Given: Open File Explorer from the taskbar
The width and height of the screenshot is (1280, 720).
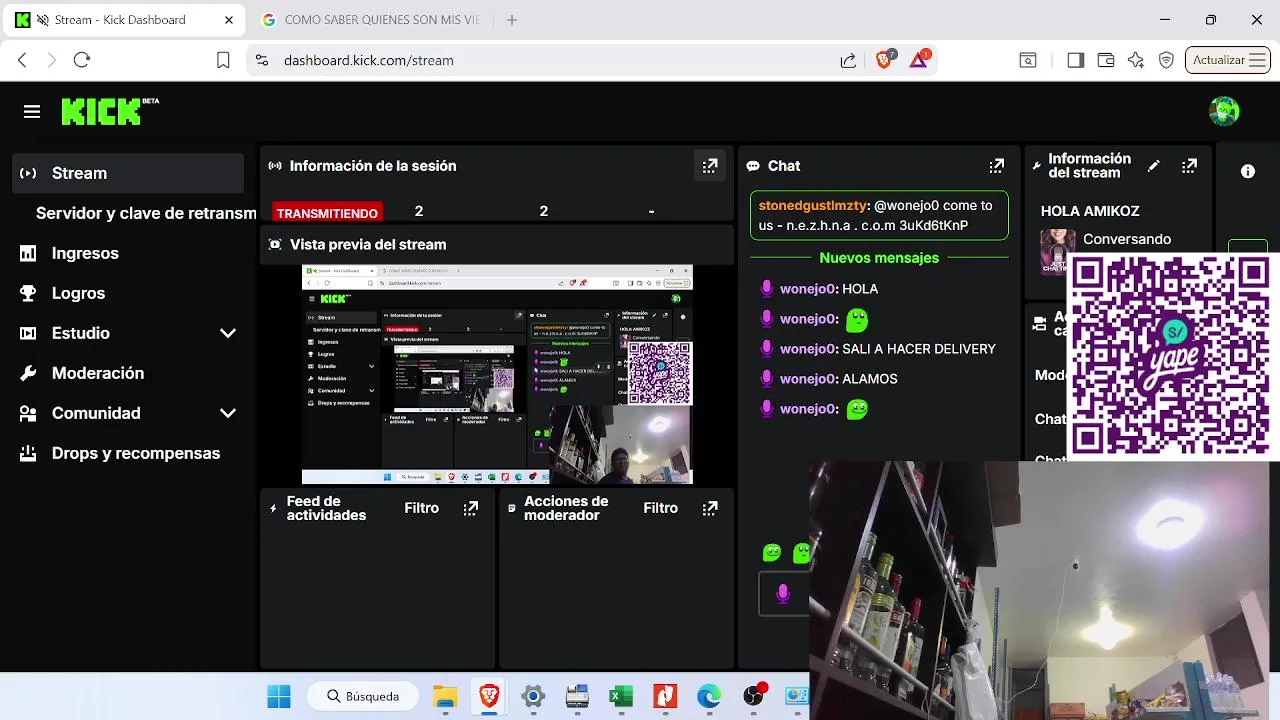Looking at the screenshot, I should coord(445,696).
